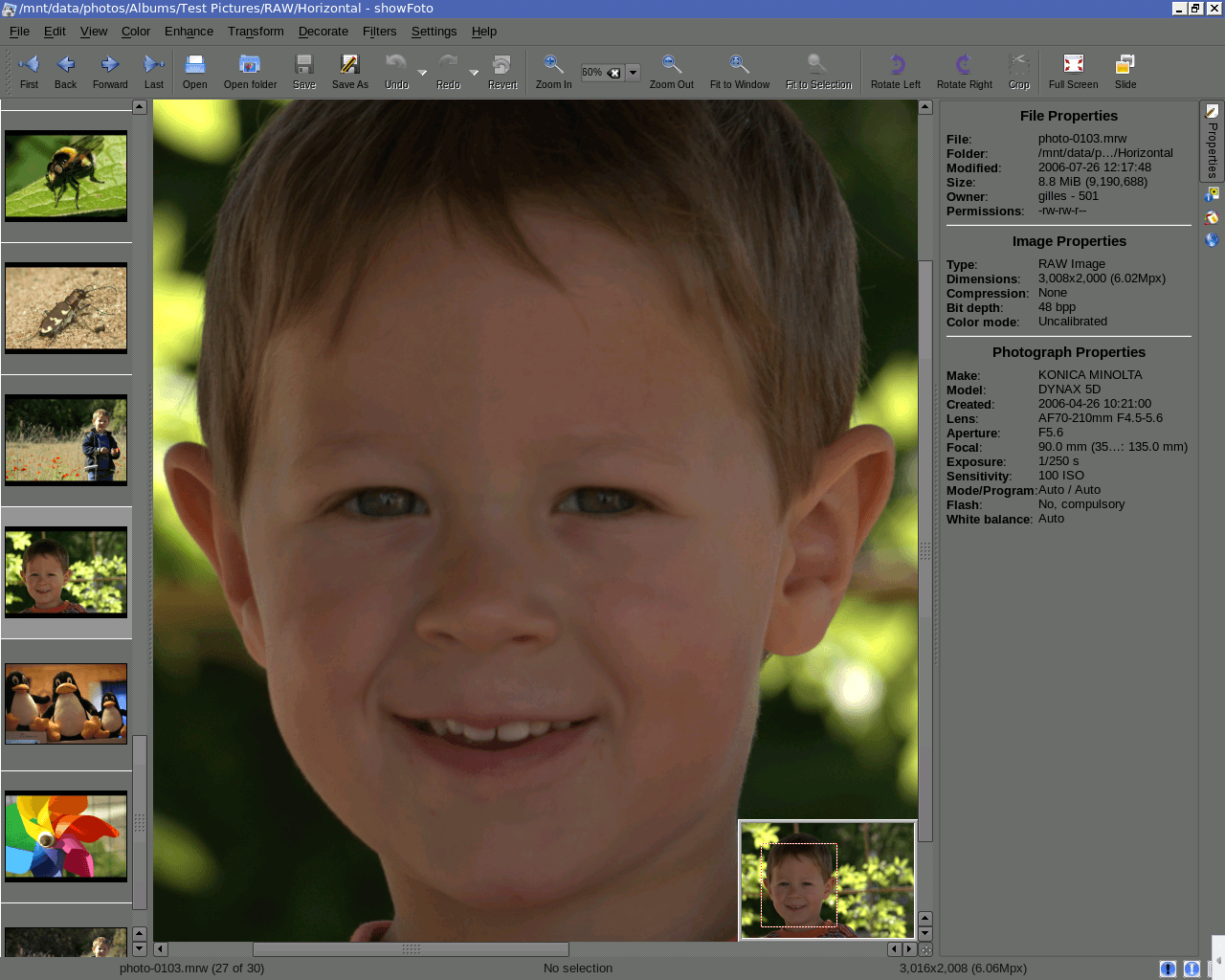
Task: Open the zoom level dropdown arrow
Action: pos(633,73)
